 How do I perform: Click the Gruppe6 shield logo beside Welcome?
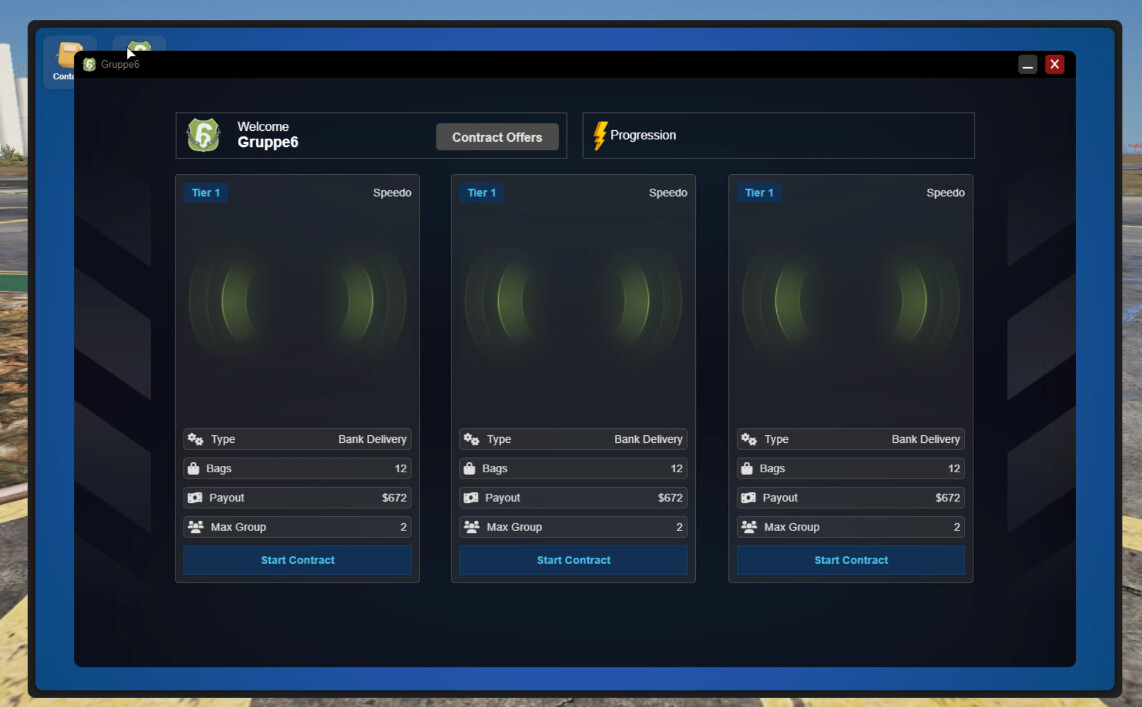[203, 134]
